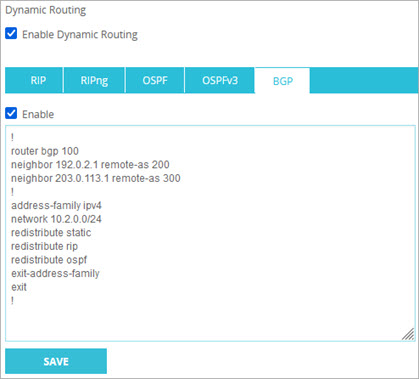Image resolution: width=419 pixels, height=379 pixels.
Task: Click the 'router bgp 100' line
Action: pyautogui.click(x=45, y=151)
